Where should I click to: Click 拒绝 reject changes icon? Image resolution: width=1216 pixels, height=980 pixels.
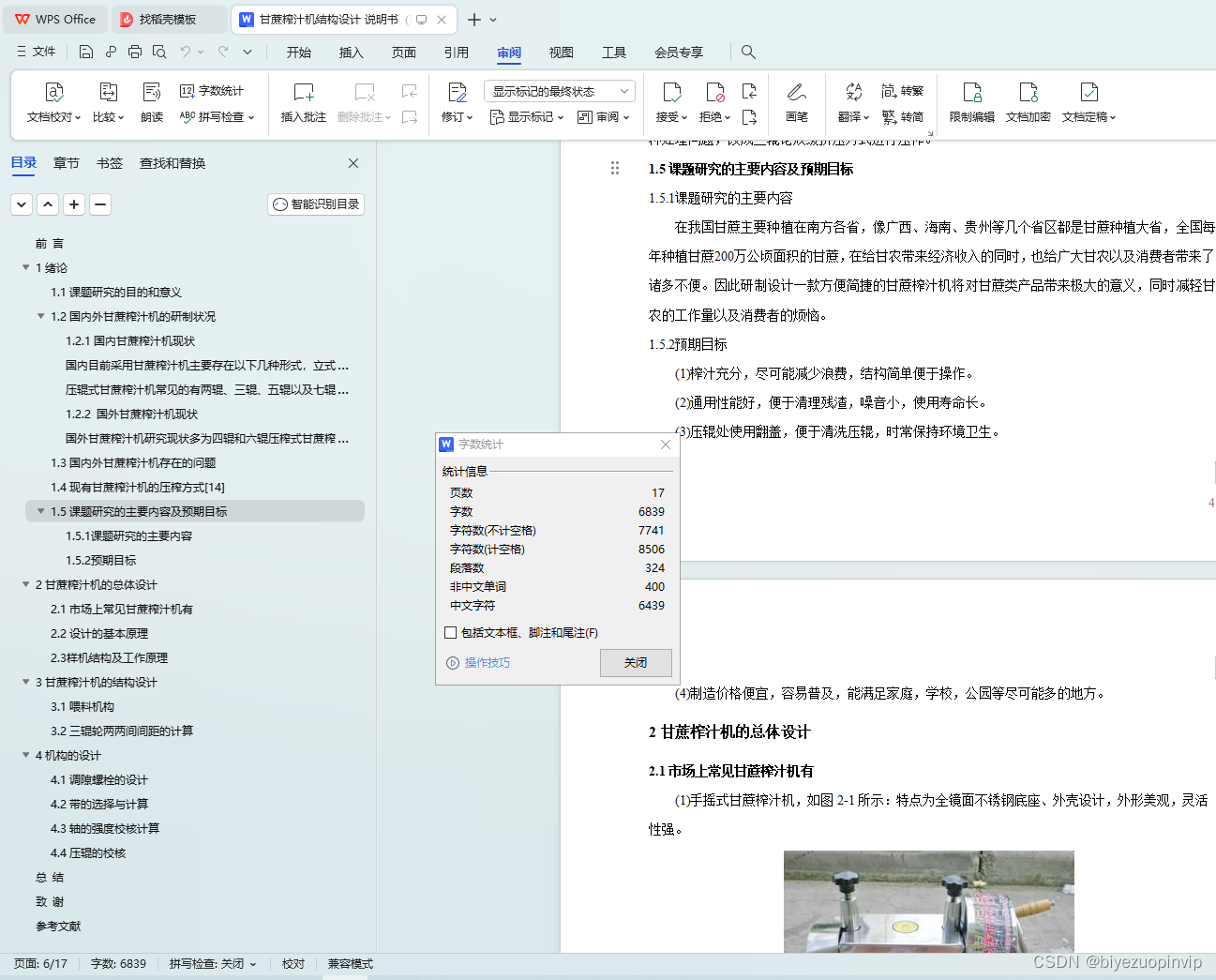coord(714,92)
